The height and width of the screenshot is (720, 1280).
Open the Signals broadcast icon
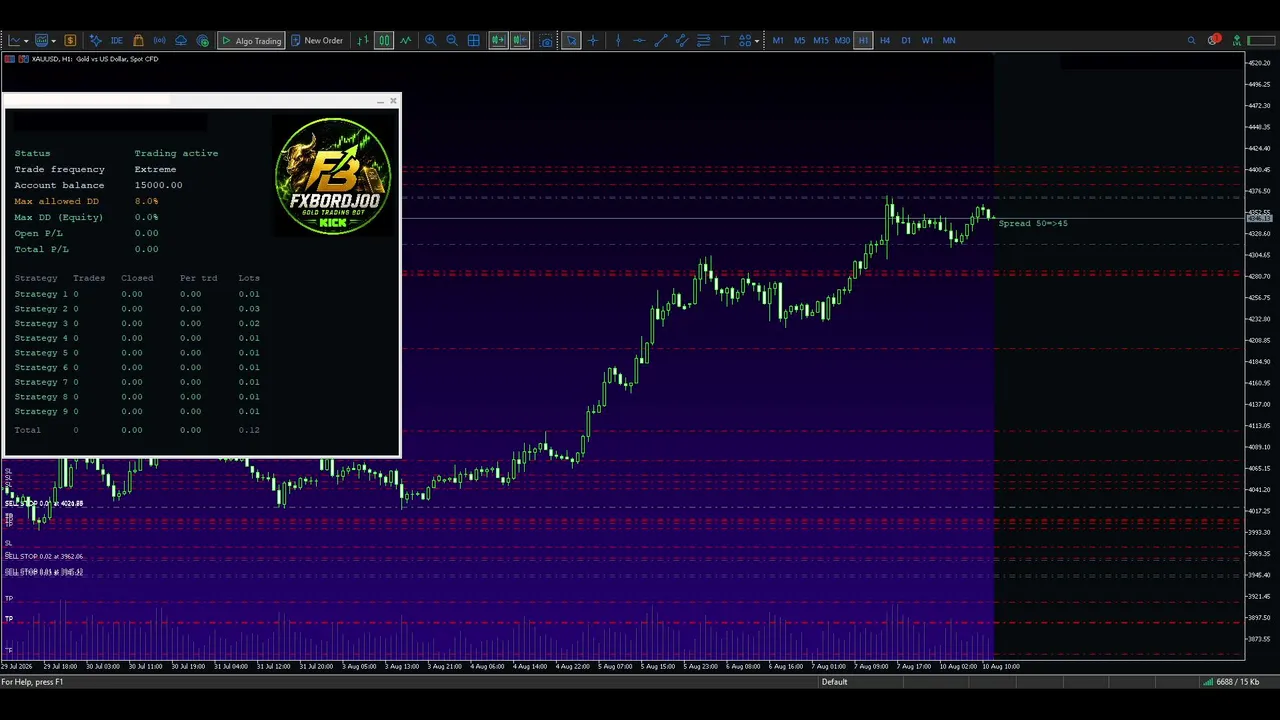[160, 40]
